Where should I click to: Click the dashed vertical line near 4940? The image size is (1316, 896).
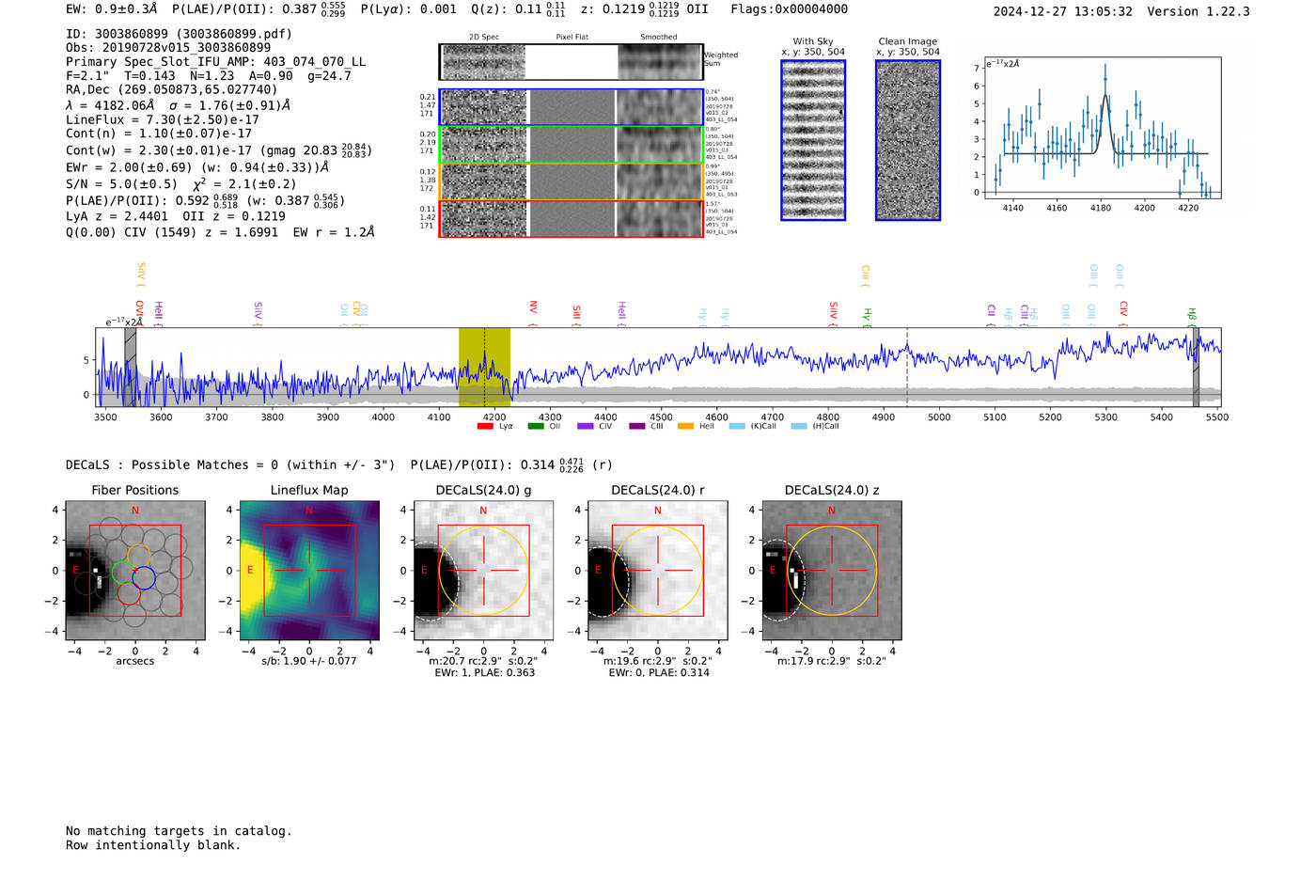(907, 367)
